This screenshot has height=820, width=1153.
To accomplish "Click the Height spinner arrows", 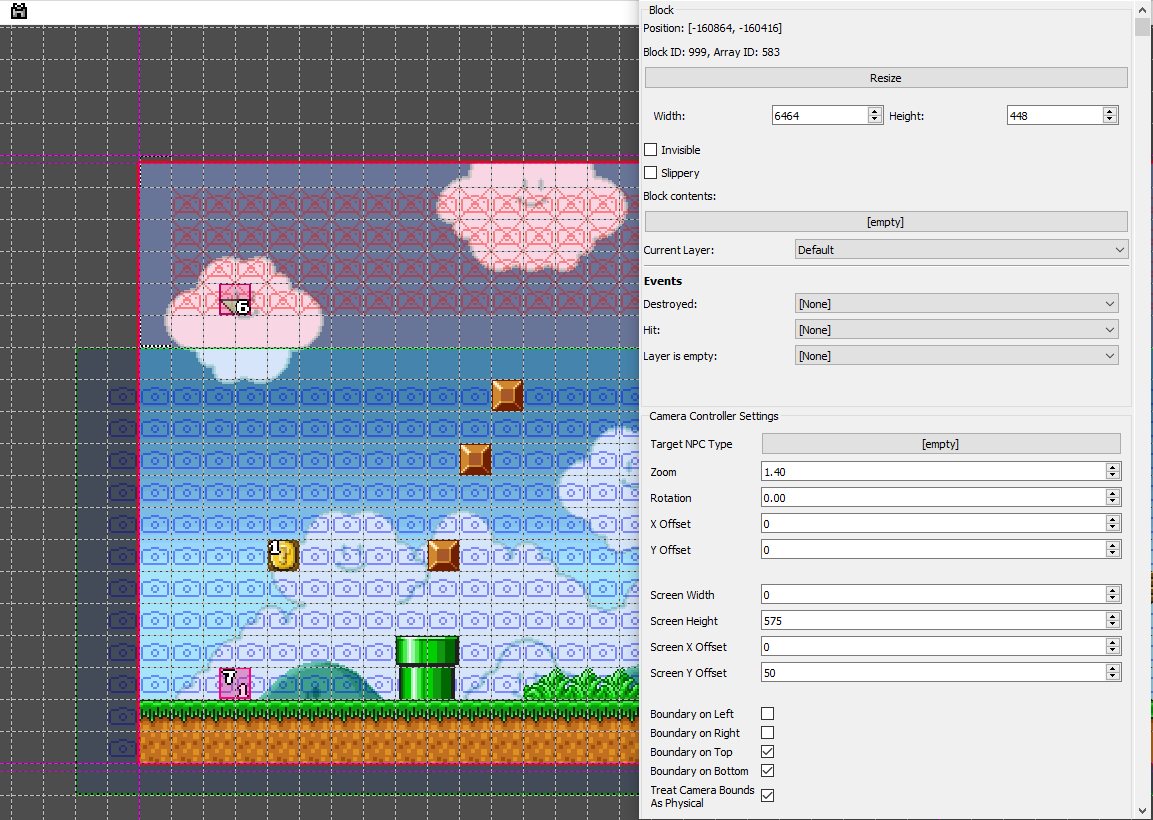I will click(x=1110, y=115).
